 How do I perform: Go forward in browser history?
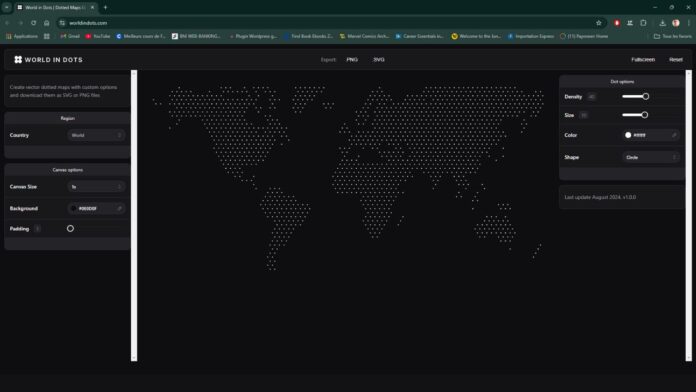click(x=20, y=23)
